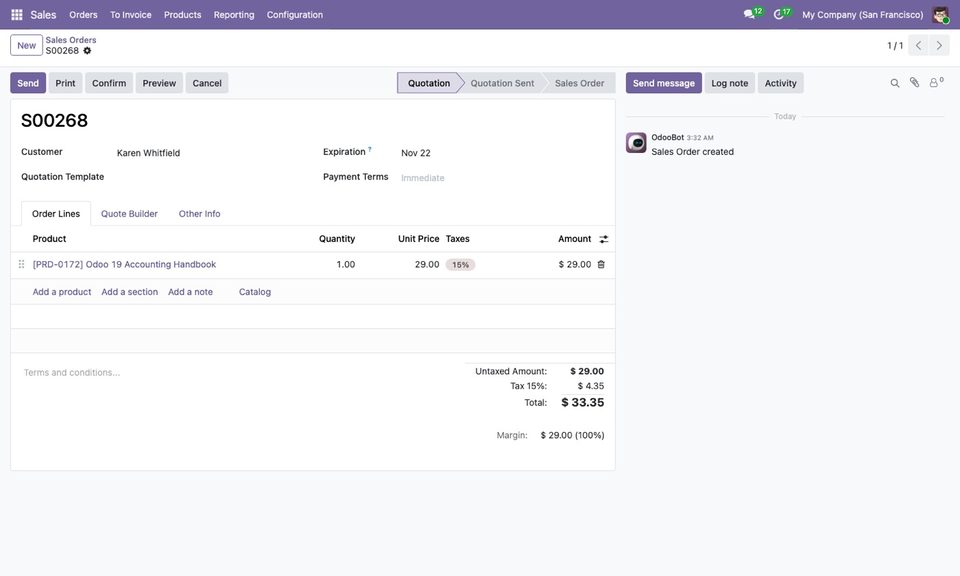Click the gear icon next to S00268
The width and height of the screenshot is (960, 576).
click(x=87, y=51)
